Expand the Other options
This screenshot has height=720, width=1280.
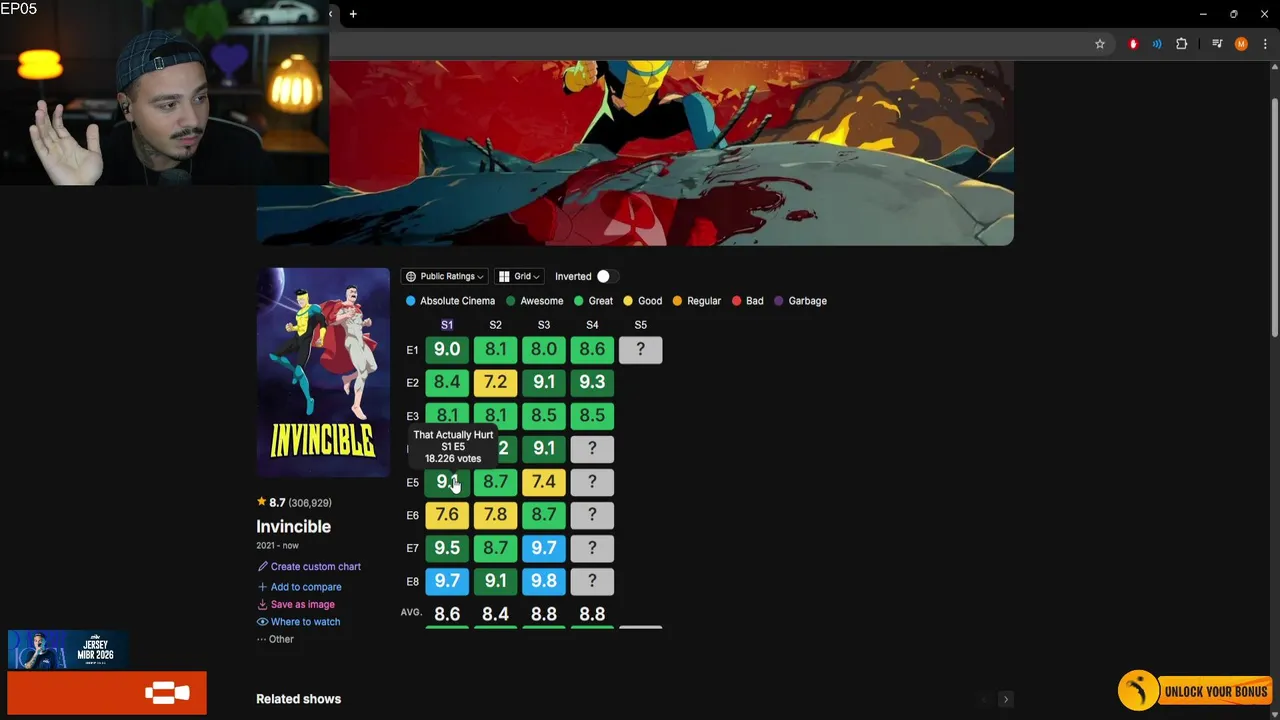tap(275, 640)
